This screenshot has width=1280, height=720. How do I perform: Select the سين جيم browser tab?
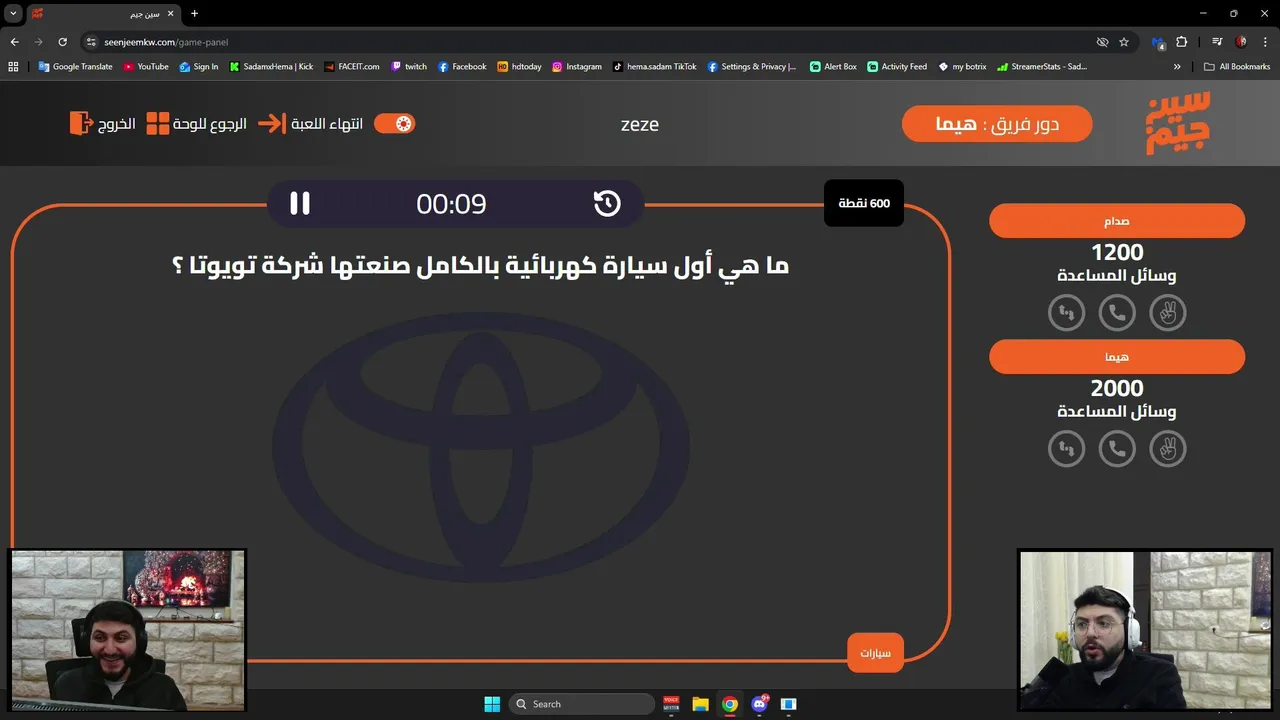pos(105,14)
